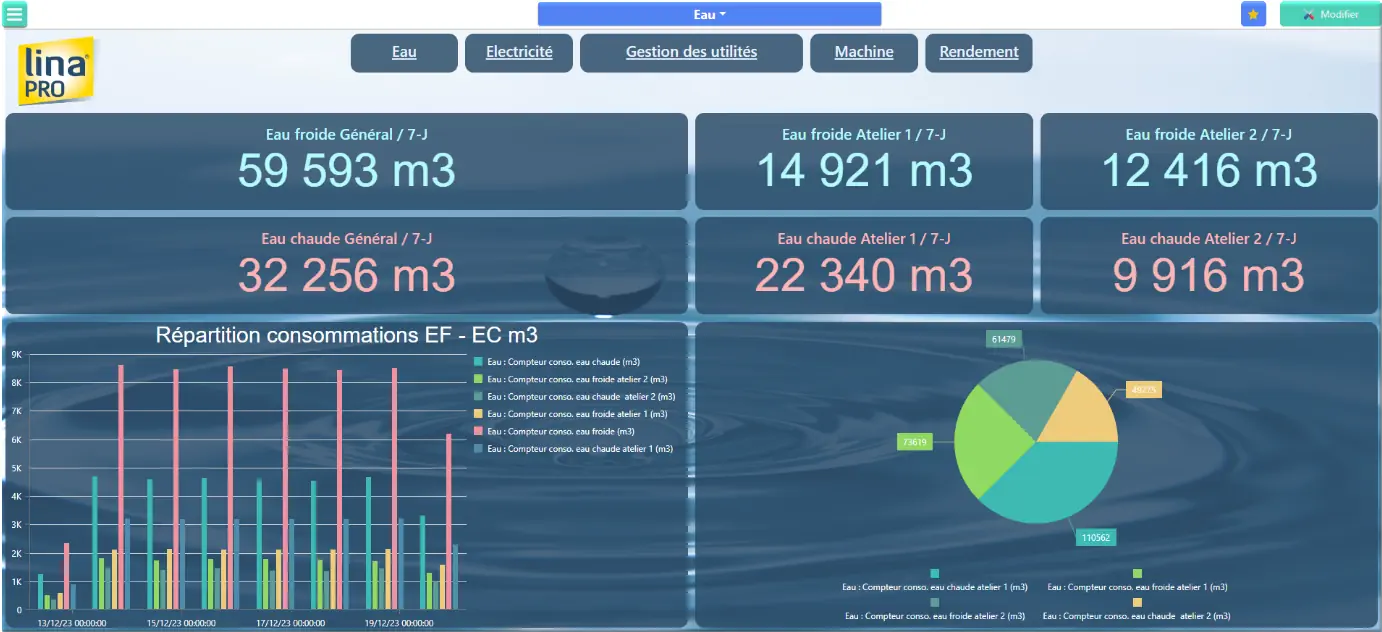Select the Eau froide Général 59 593 m3 tile
Viewport: 1382px width, 632px height.
pyautogui.click(x=346, y=161)
